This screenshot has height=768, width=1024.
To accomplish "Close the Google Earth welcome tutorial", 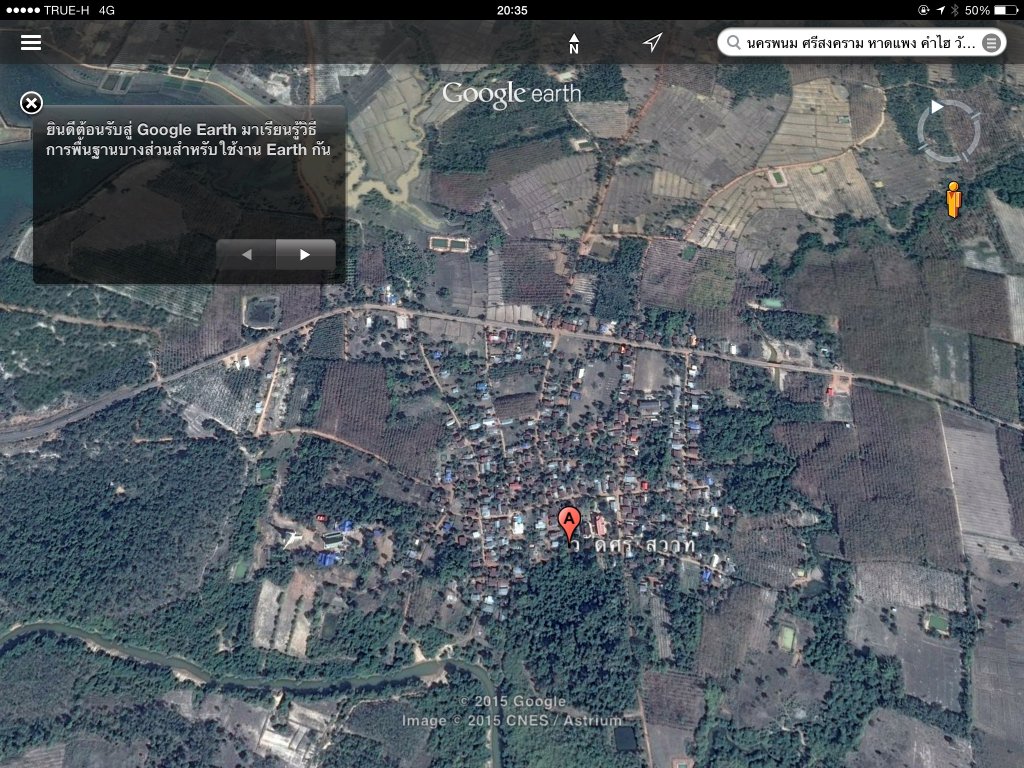I will 32,103.
